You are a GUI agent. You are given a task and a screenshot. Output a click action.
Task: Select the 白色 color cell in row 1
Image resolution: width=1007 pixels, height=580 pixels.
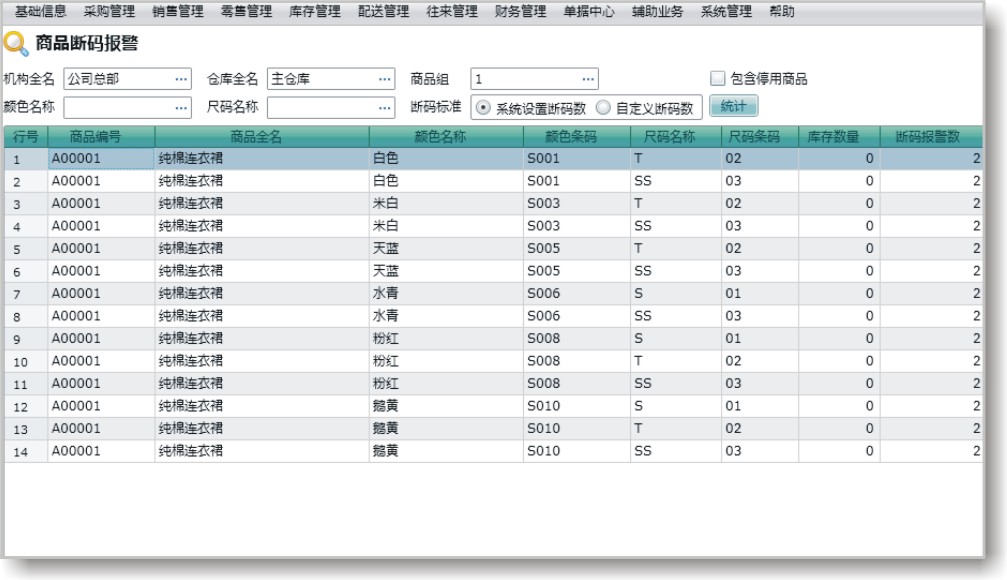click(x=446, y=158)
